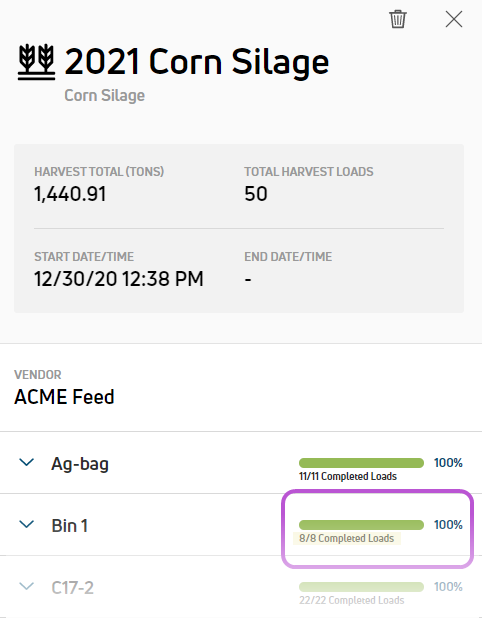Select the C17-2 storage name
The image size is (482, 627).
tap(72, 587)
